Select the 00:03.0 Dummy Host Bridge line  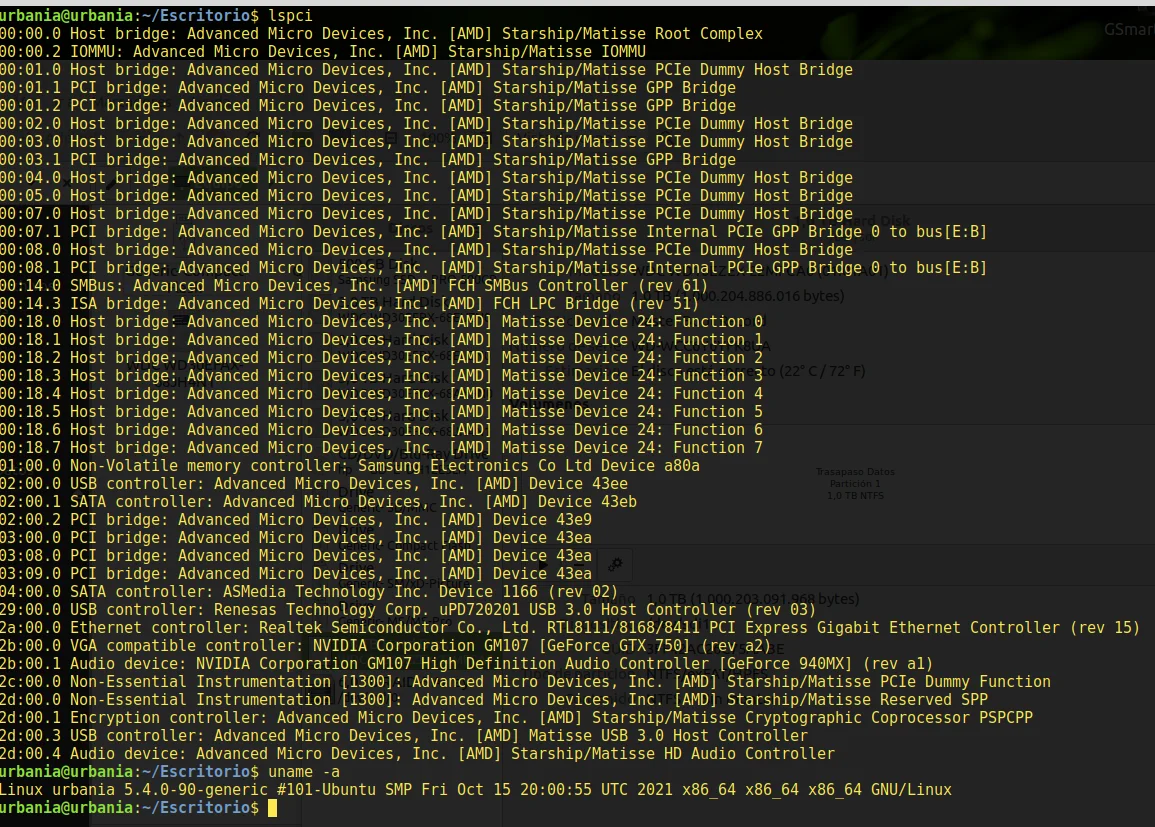click(426, 142)
